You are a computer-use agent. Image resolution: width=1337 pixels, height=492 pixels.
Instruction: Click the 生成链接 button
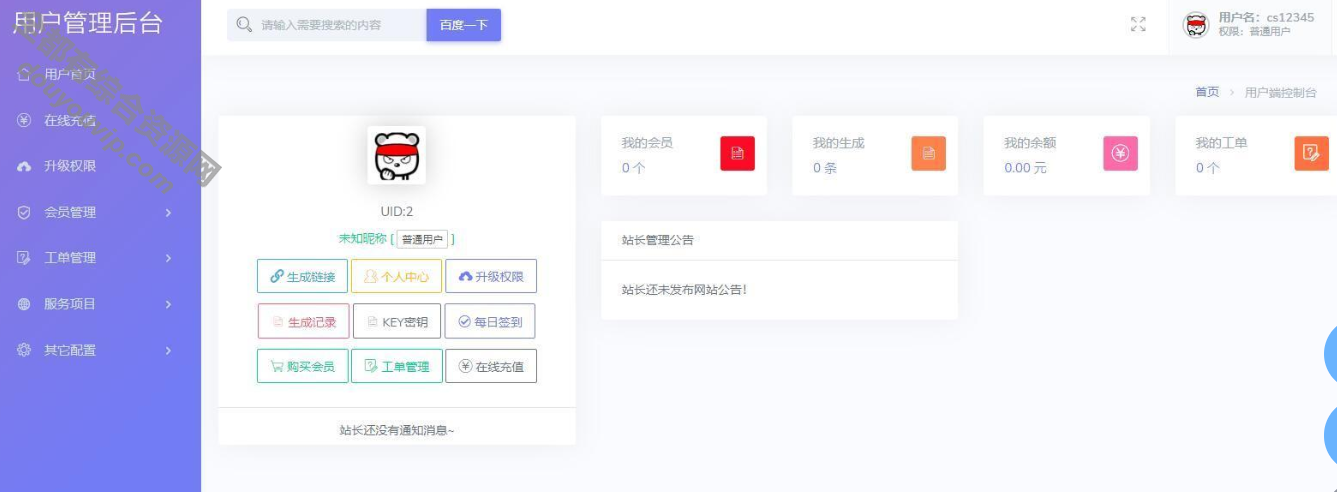point(303,277)
